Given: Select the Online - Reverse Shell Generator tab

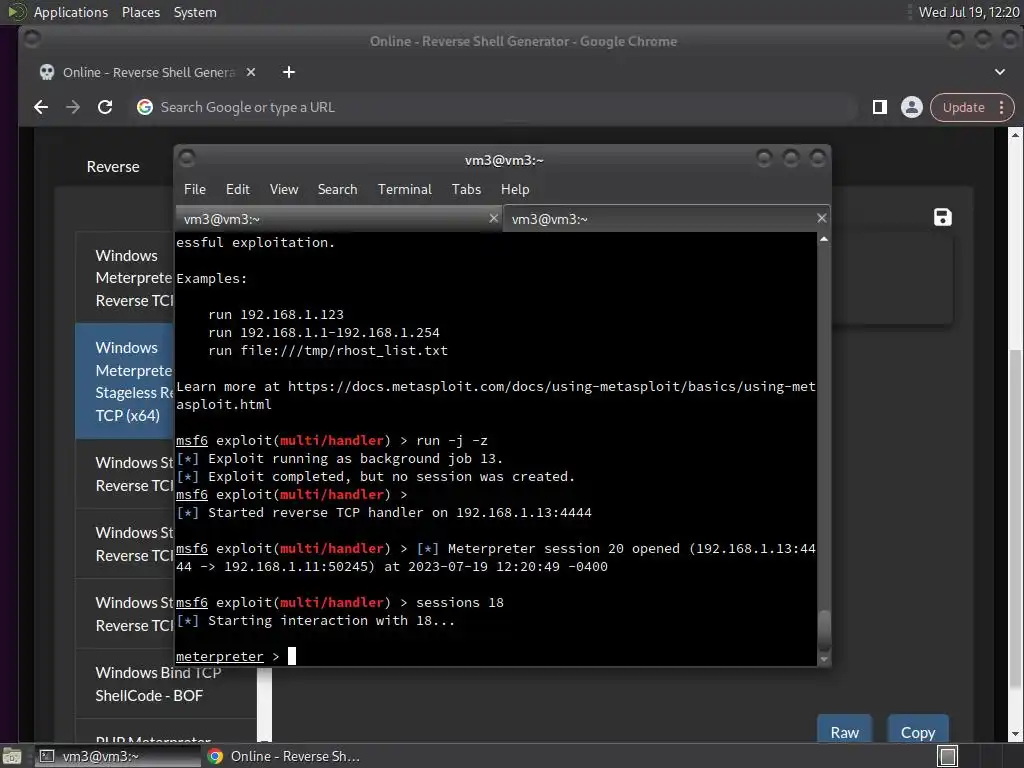Looking at the screenshot, I should (x=148, y=72).
